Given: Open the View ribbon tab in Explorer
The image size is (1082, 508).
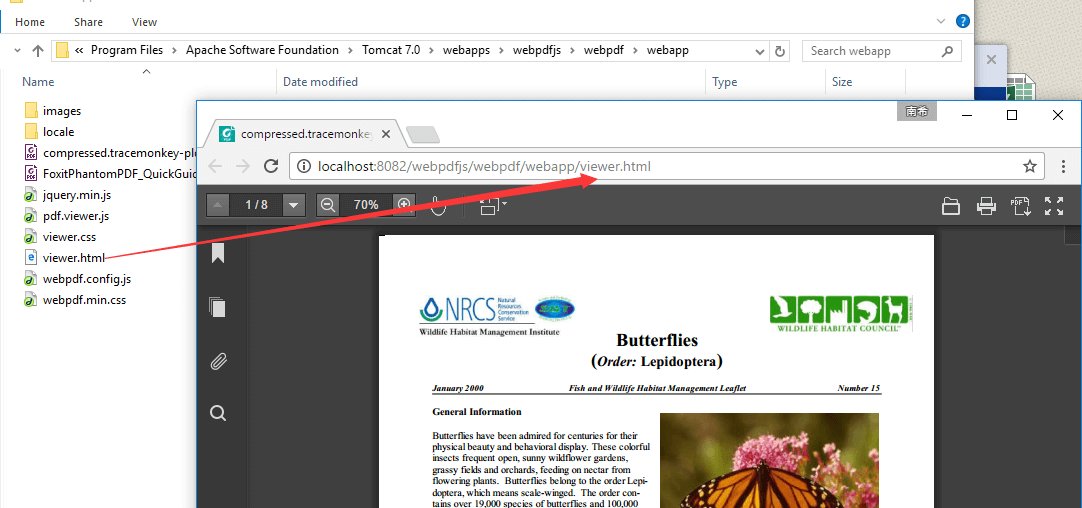Looking at the screenshot, I should pyautogui.click(x=144, y=22).
